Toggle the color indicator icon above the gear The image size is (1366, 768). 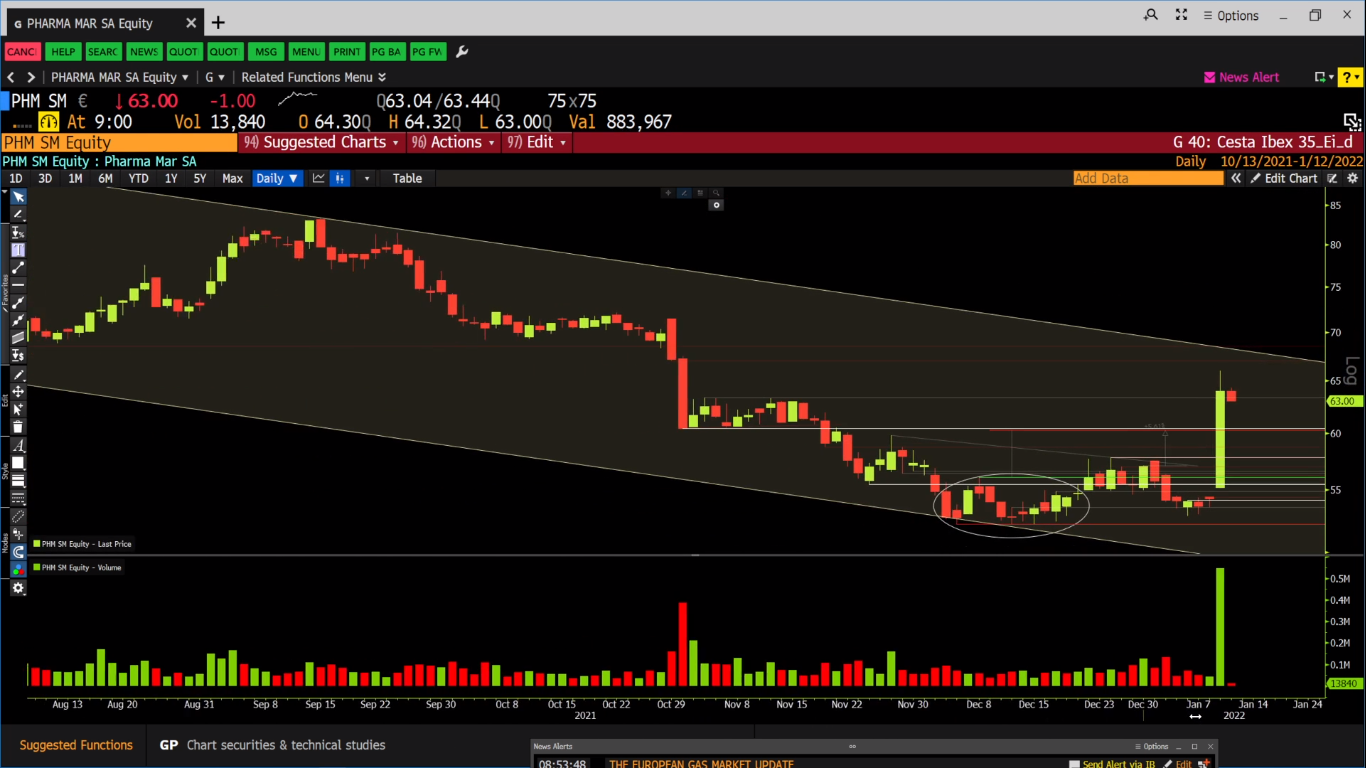click(18, 569)
